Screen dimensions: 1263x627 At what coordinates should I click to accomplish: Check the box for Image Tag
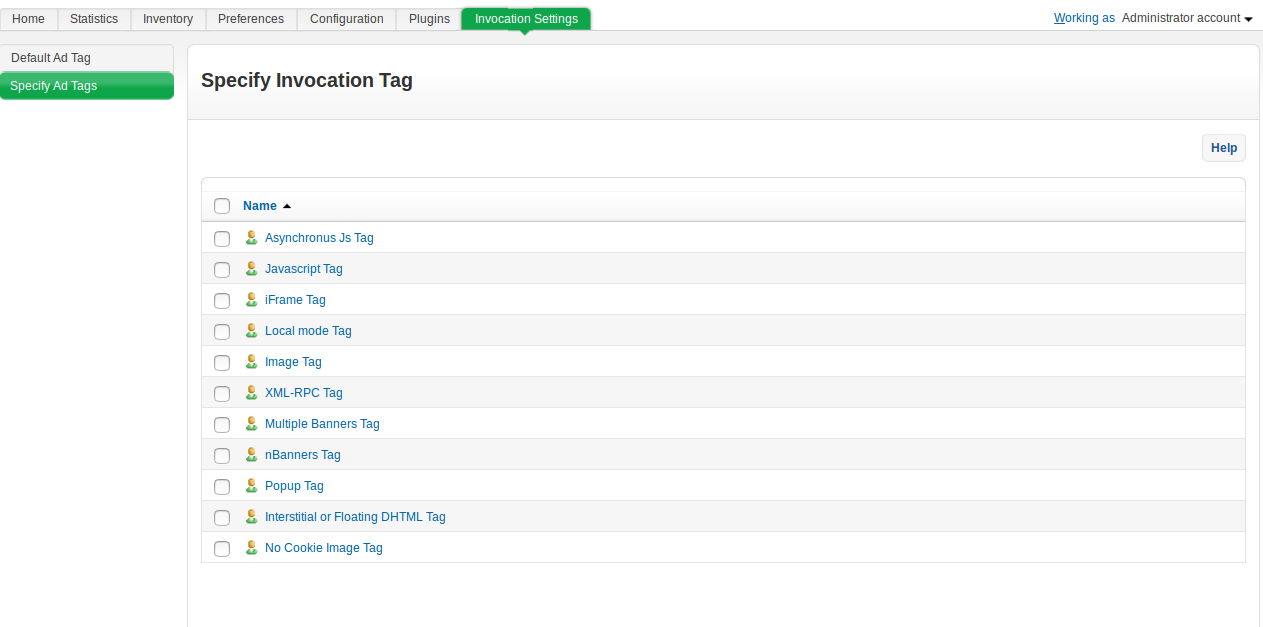[x=222, y=363]
